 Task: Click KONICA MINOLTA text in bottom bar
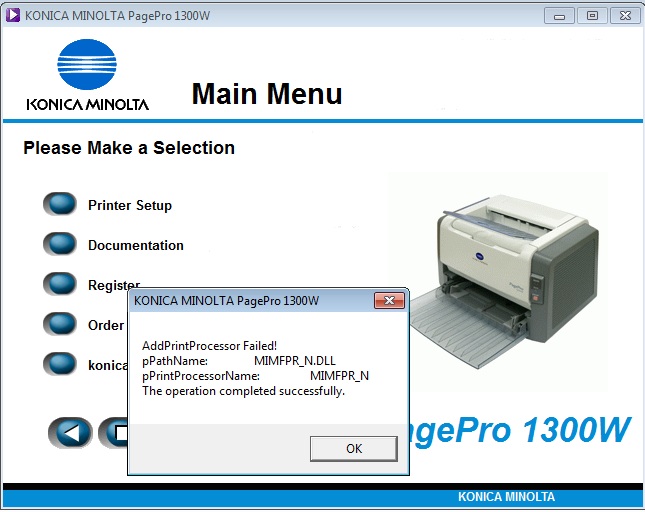pos(506,497)
